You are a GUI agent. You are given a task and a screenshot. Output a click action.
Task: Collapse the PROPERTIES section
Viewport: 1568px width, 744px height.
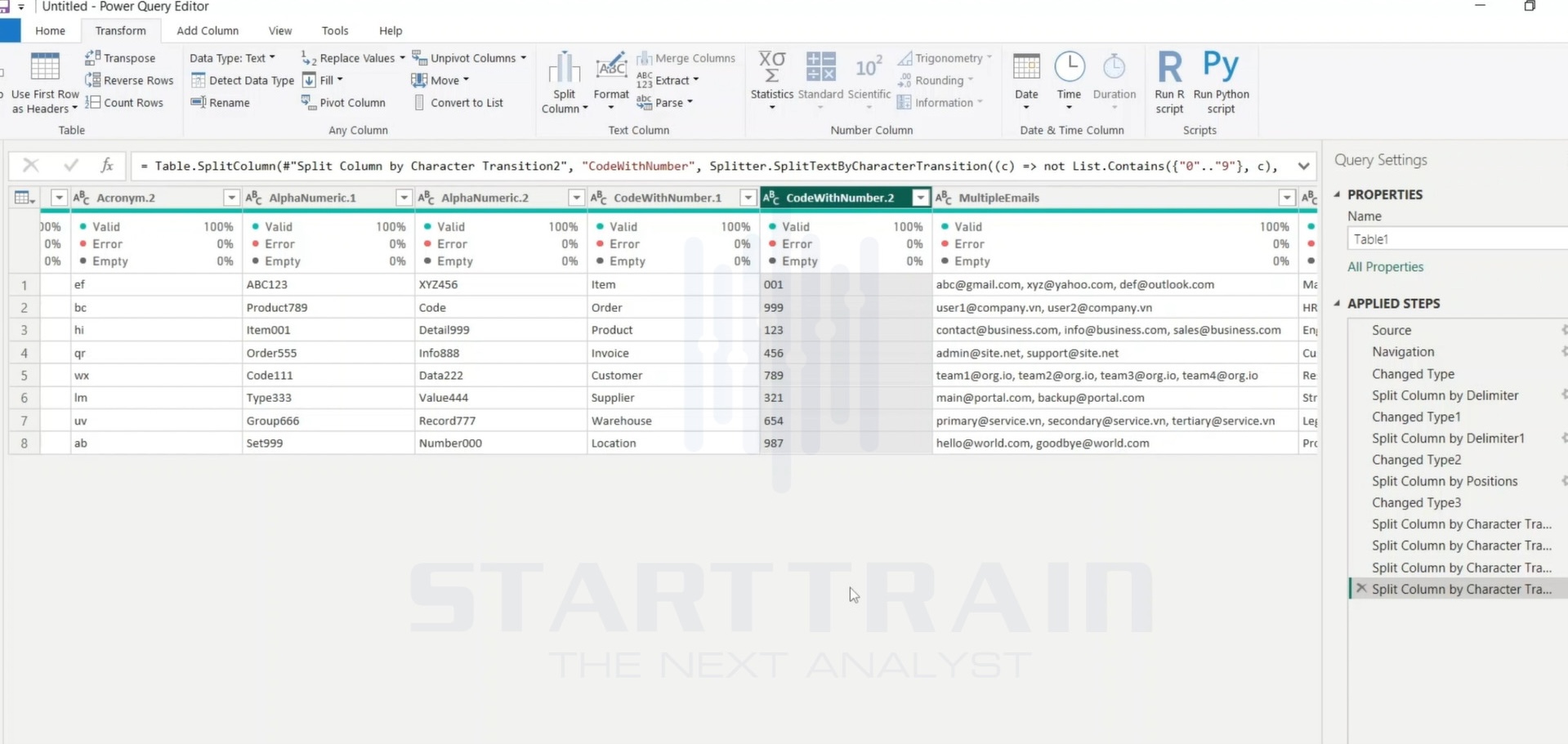[1338, 194]
